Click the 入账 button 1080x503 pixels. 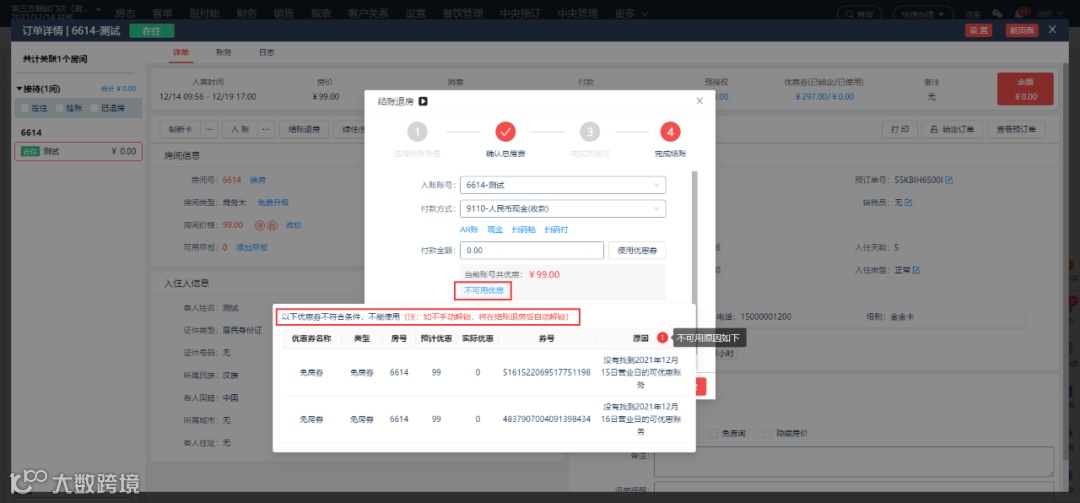click(240, 129)
